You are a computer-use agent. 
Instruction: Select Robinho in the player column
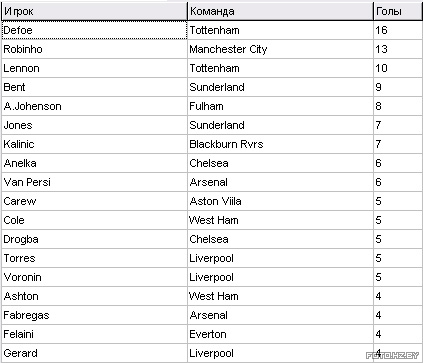point(94,49)
